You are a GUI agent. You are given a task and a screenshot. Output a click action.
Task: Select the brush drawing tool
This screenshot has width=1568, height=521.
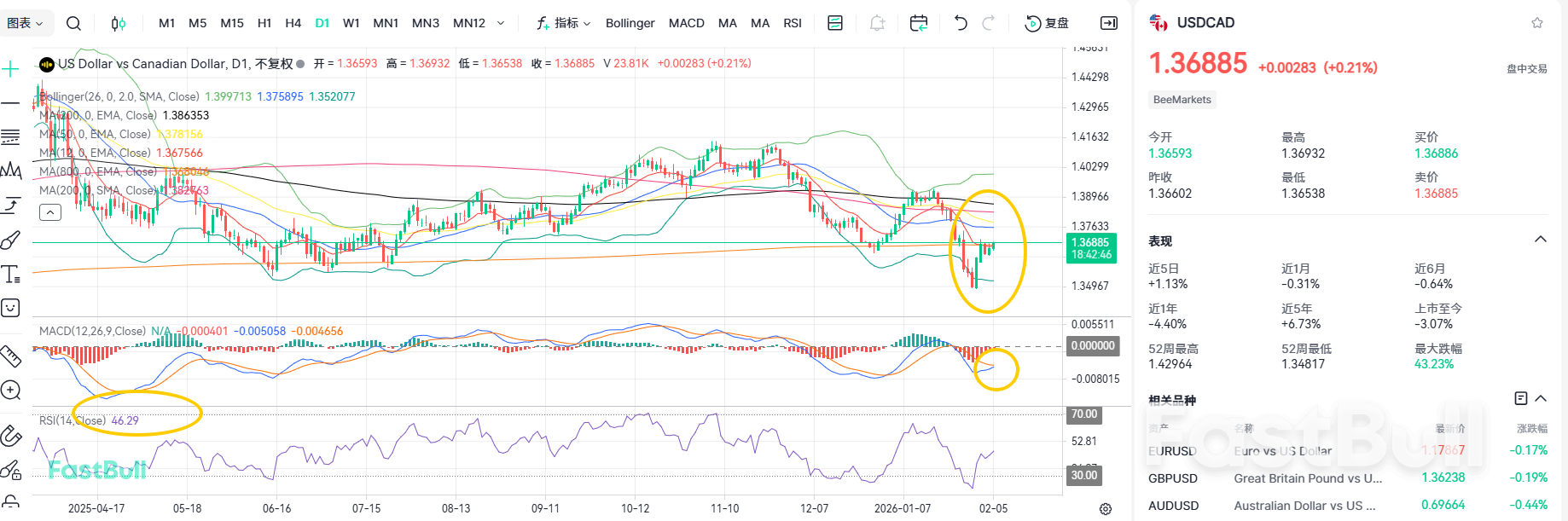click(10, 240)
